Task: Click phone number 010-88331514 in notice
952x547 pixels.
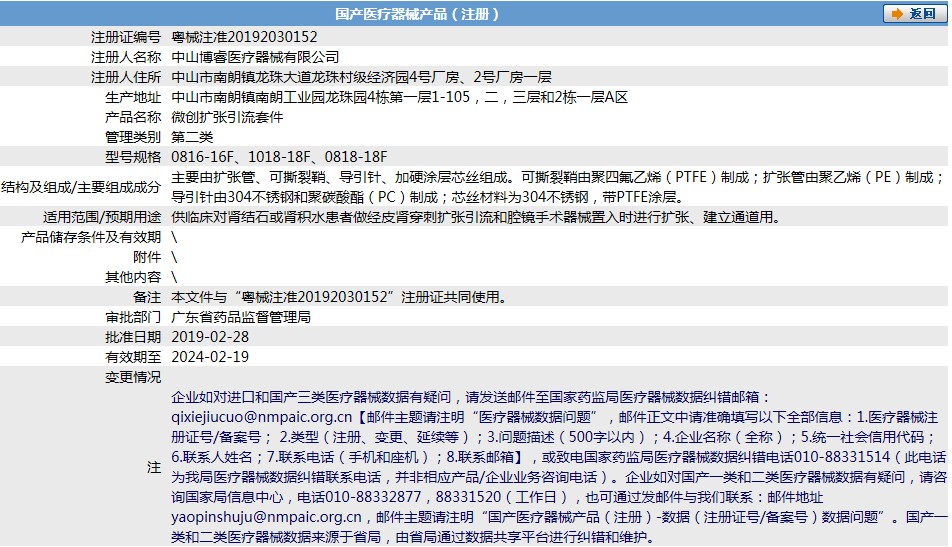Action: pyautogui.click(x=842, y=457)
